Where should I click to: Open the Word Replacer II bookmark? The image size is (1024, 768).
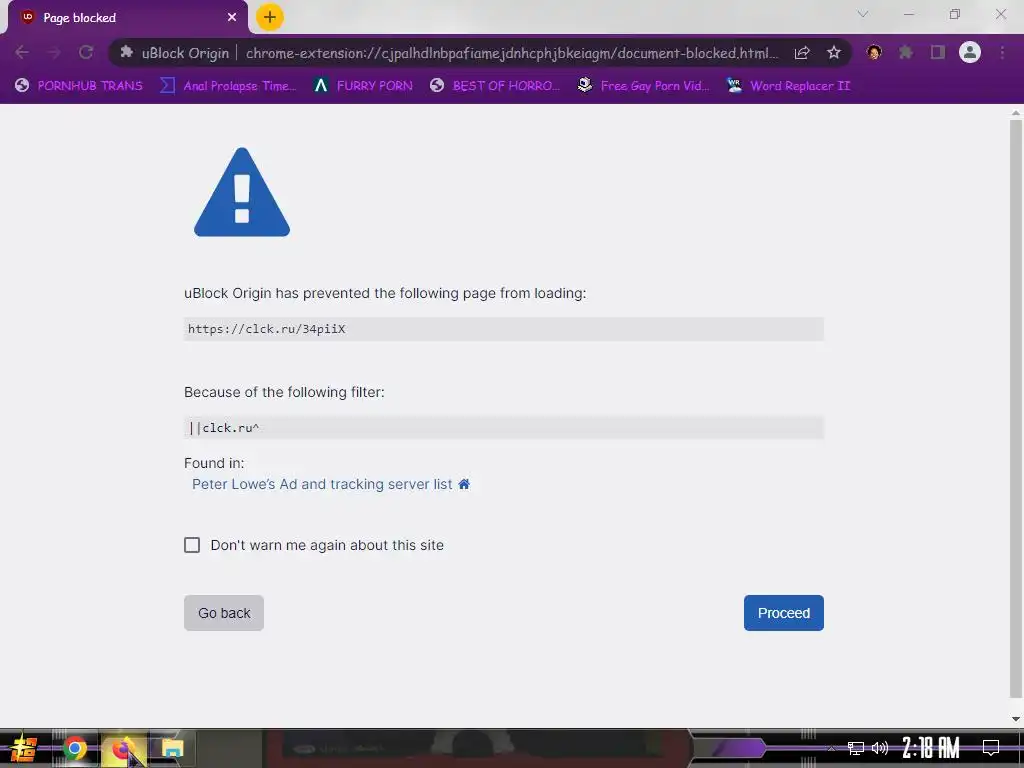click(x=789, y=86)
